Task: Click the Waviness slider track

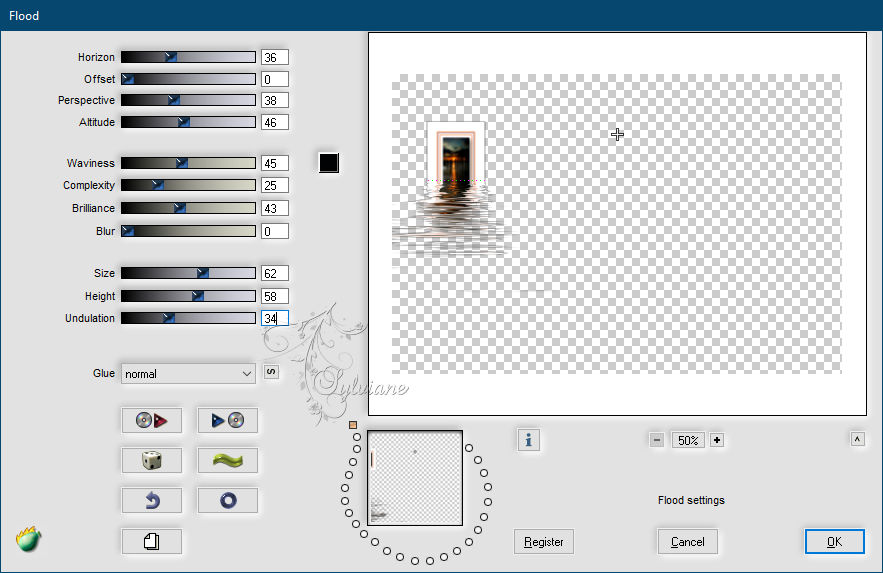Action: [x=188, y=163]
